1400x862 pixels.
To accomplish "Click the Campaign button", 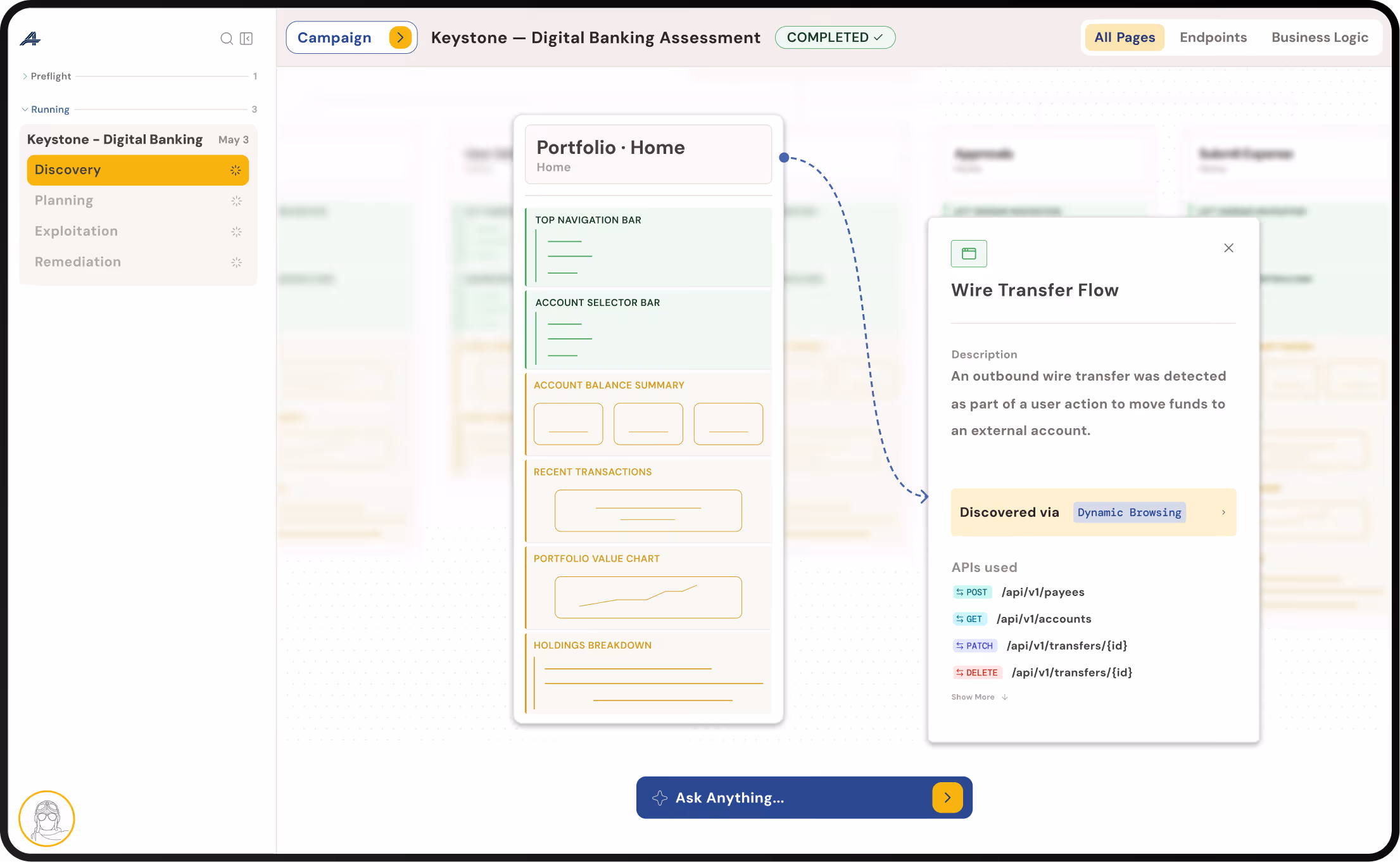I will [351, 37].
